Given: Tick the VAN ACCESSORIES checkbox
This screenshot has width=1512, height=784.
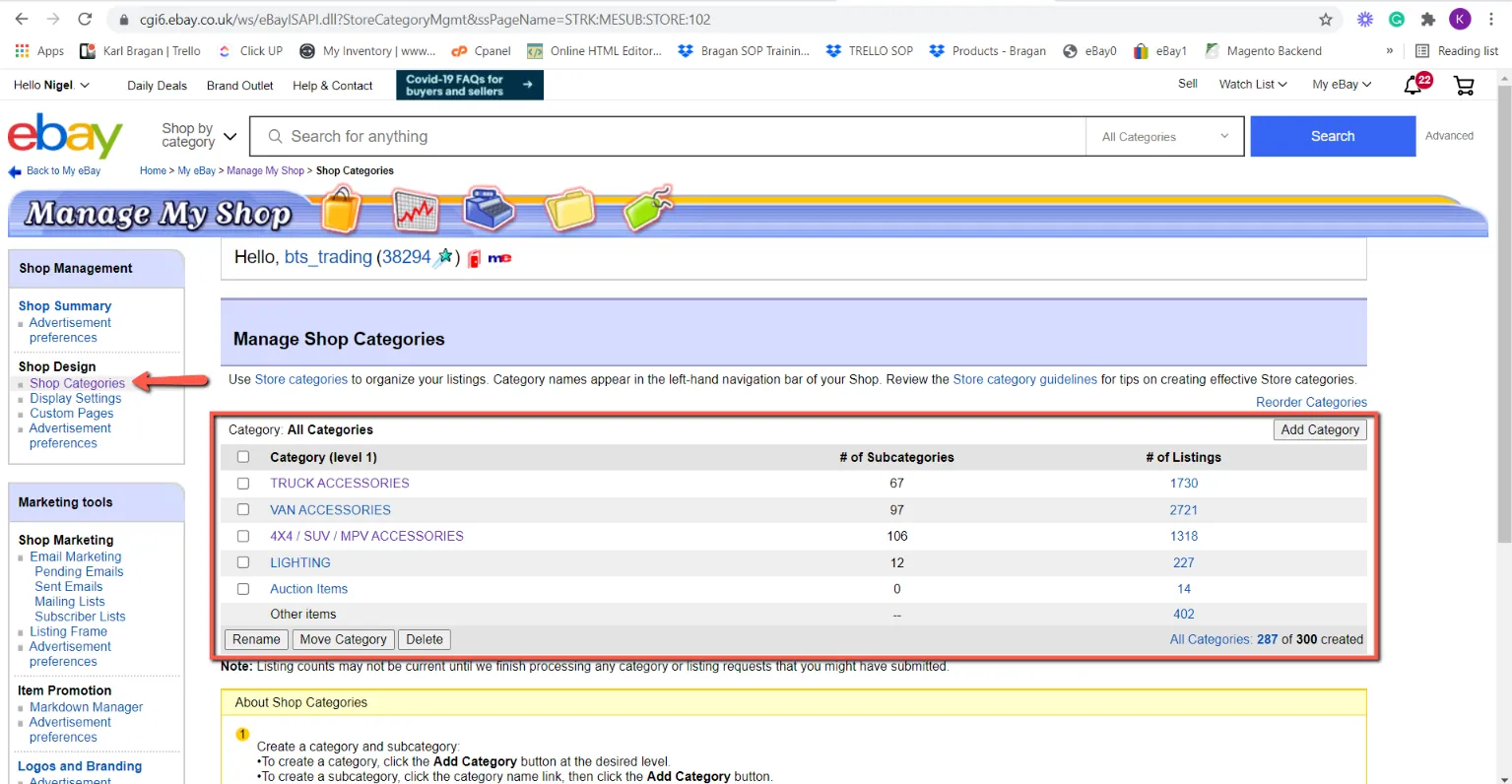Looking at the screenshot, I should click(x=243, y=510).
